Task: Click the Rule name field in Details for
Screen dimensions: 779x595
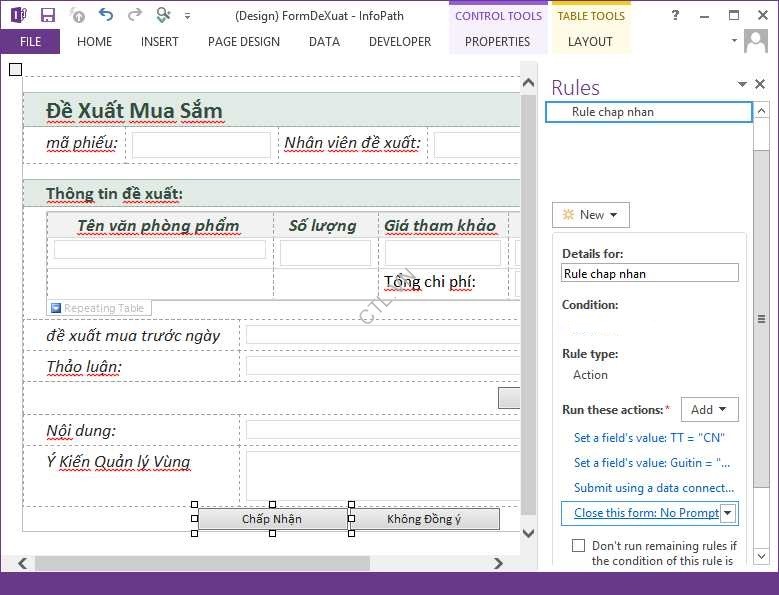Action: click(x=649, y=273)
